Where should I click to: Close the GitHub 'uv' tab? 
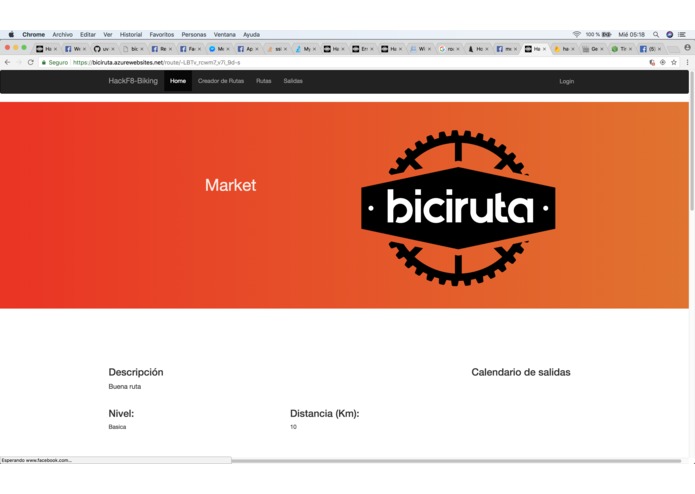113,49
